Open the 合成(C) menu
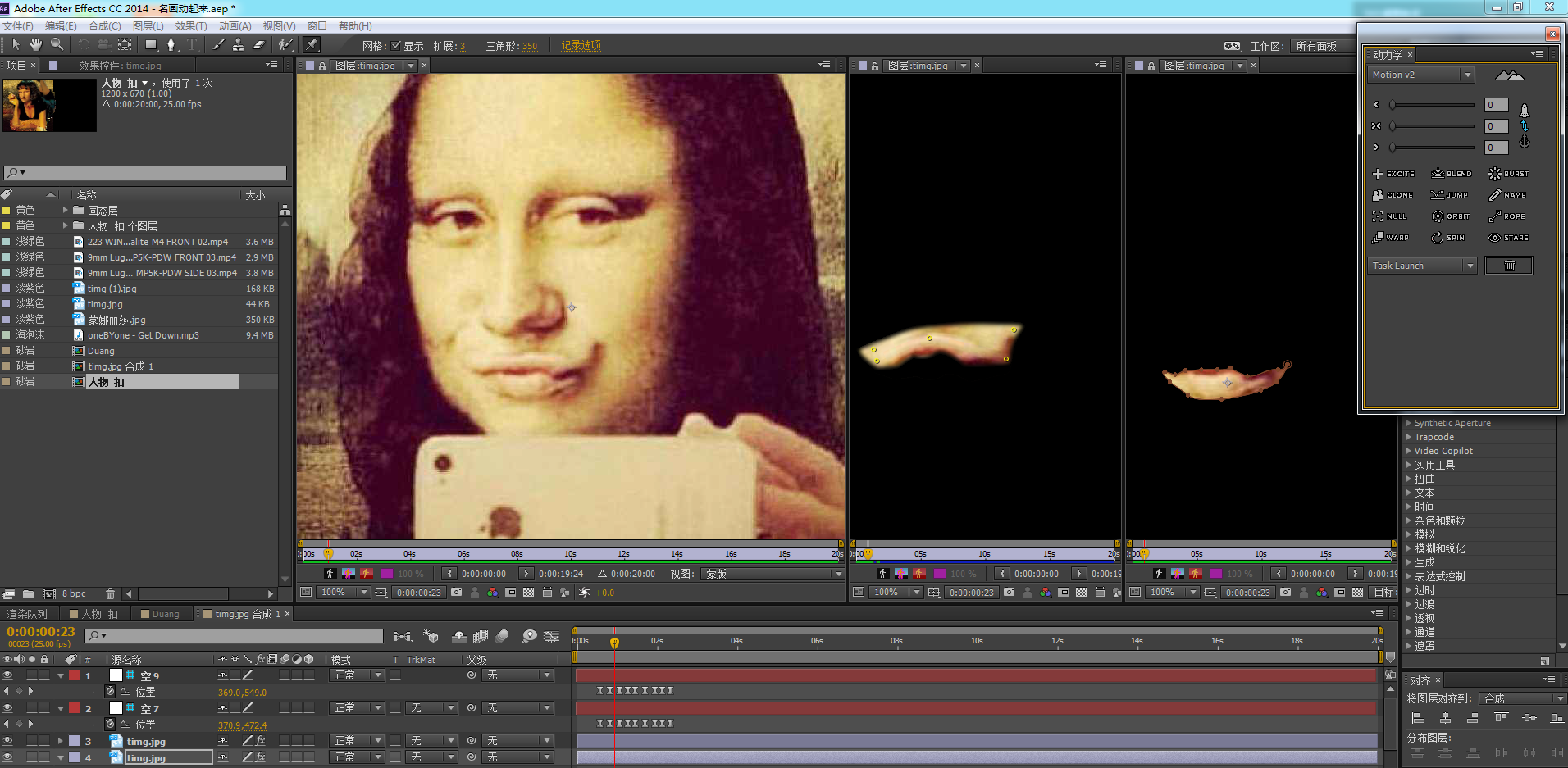Screen dimensions: 1568x768 (x=105, y=26)
